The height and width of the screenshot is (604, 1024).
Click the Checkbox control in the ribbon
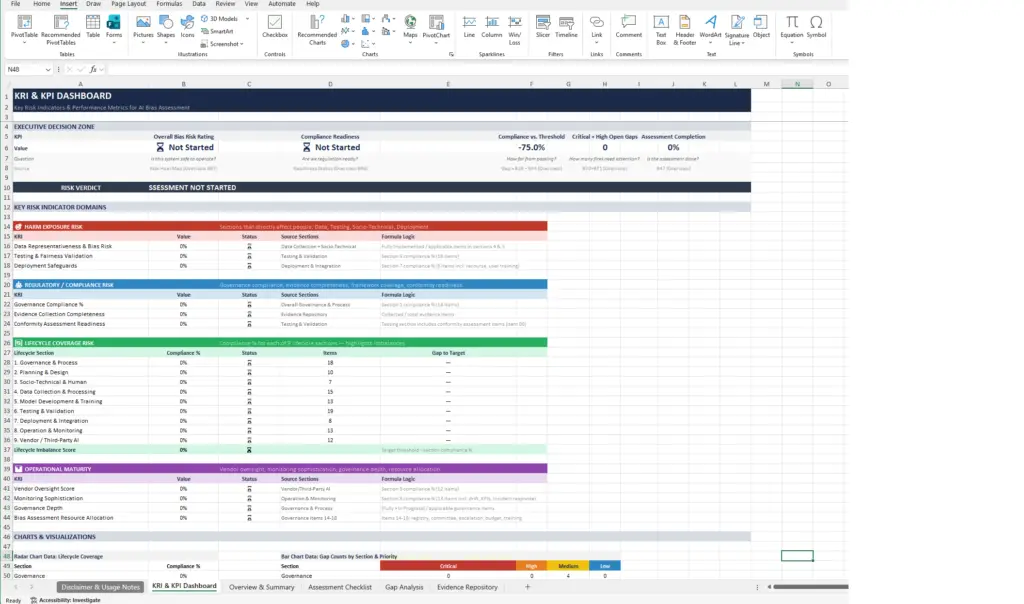[274, 25]
